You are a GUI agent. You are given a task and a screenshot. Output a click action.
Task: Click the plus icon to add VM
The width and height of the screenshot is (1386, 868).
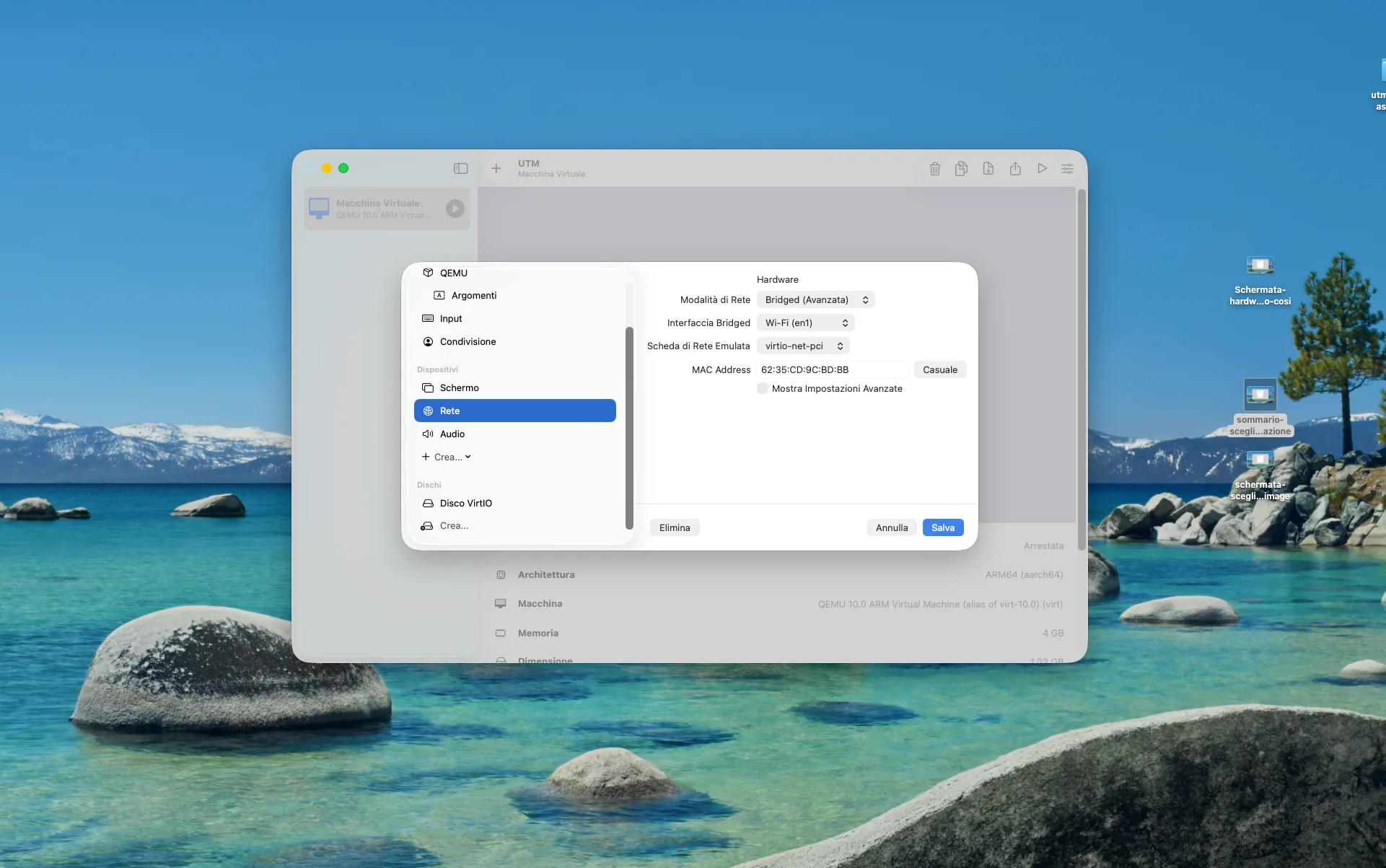point(496,169)
